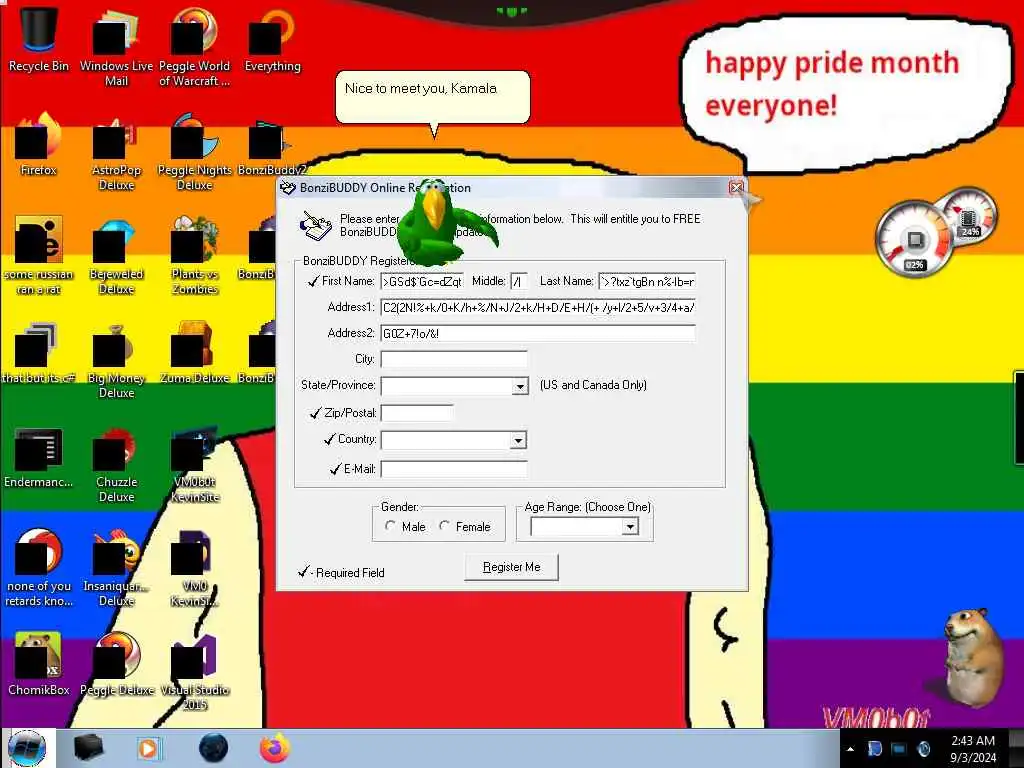
Task: Open Windows Live Mail desktop icon
Action: tap(116, 47)
